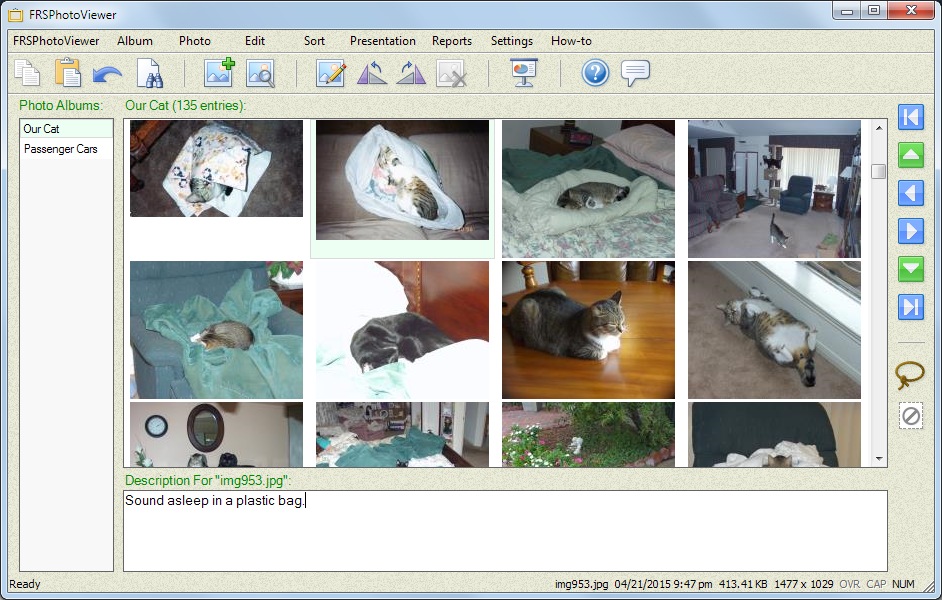Jump to first photo with navigation button
942x600 pixels.
(911, 117)
